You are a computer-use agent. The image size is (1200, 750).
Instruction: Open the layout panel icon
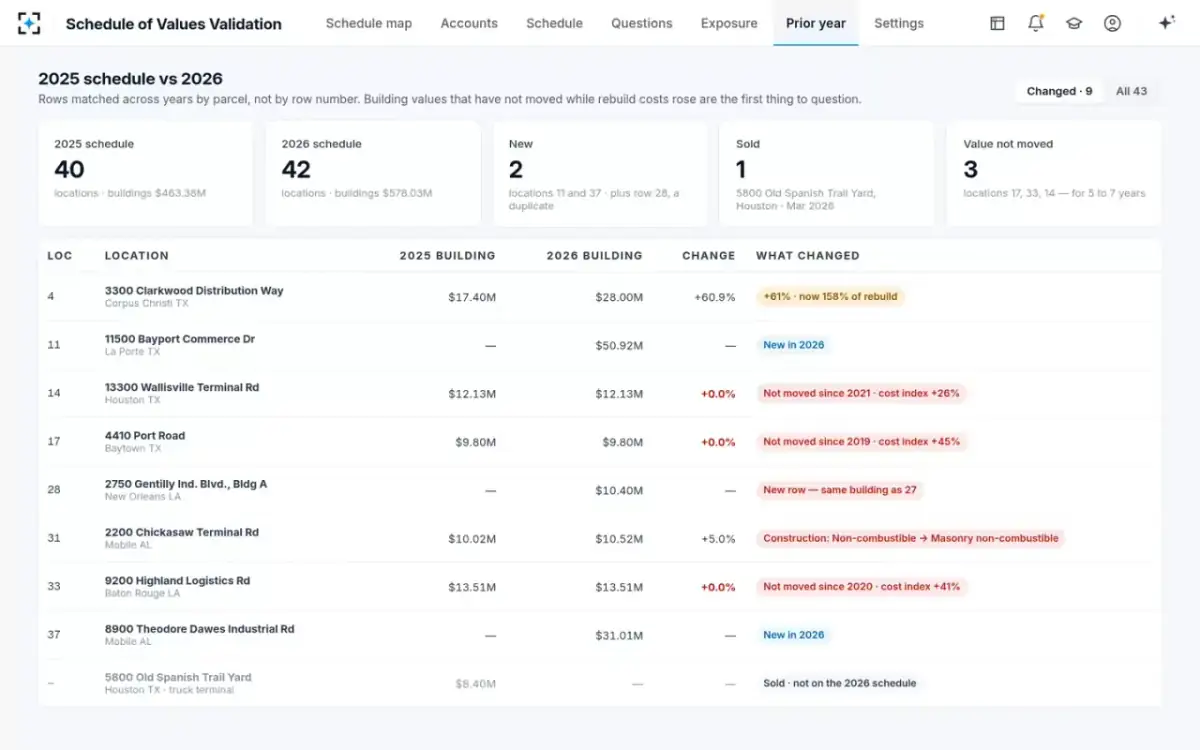coord(997,23)
